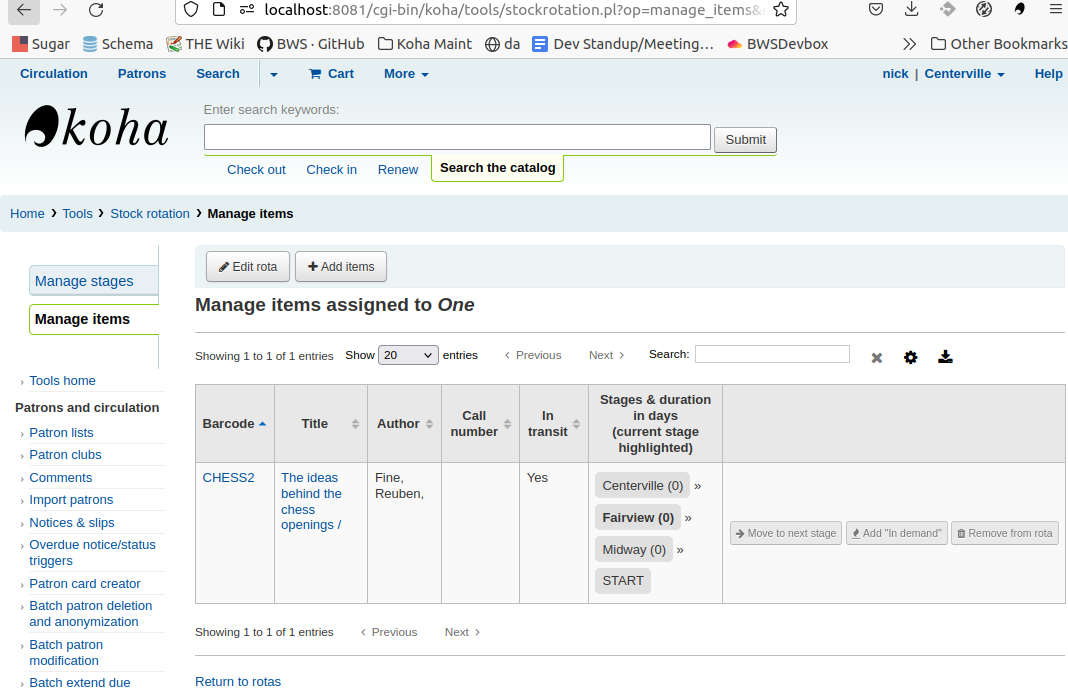Click the Koha logo
This screenshot has width=1068, height=692.
click(x=97, y=128)
